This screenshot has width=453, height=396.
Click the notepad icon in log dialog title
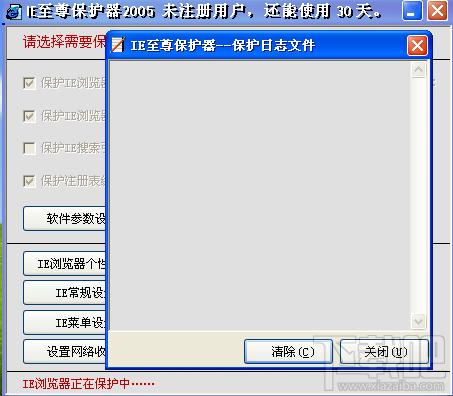click(117, 45)
